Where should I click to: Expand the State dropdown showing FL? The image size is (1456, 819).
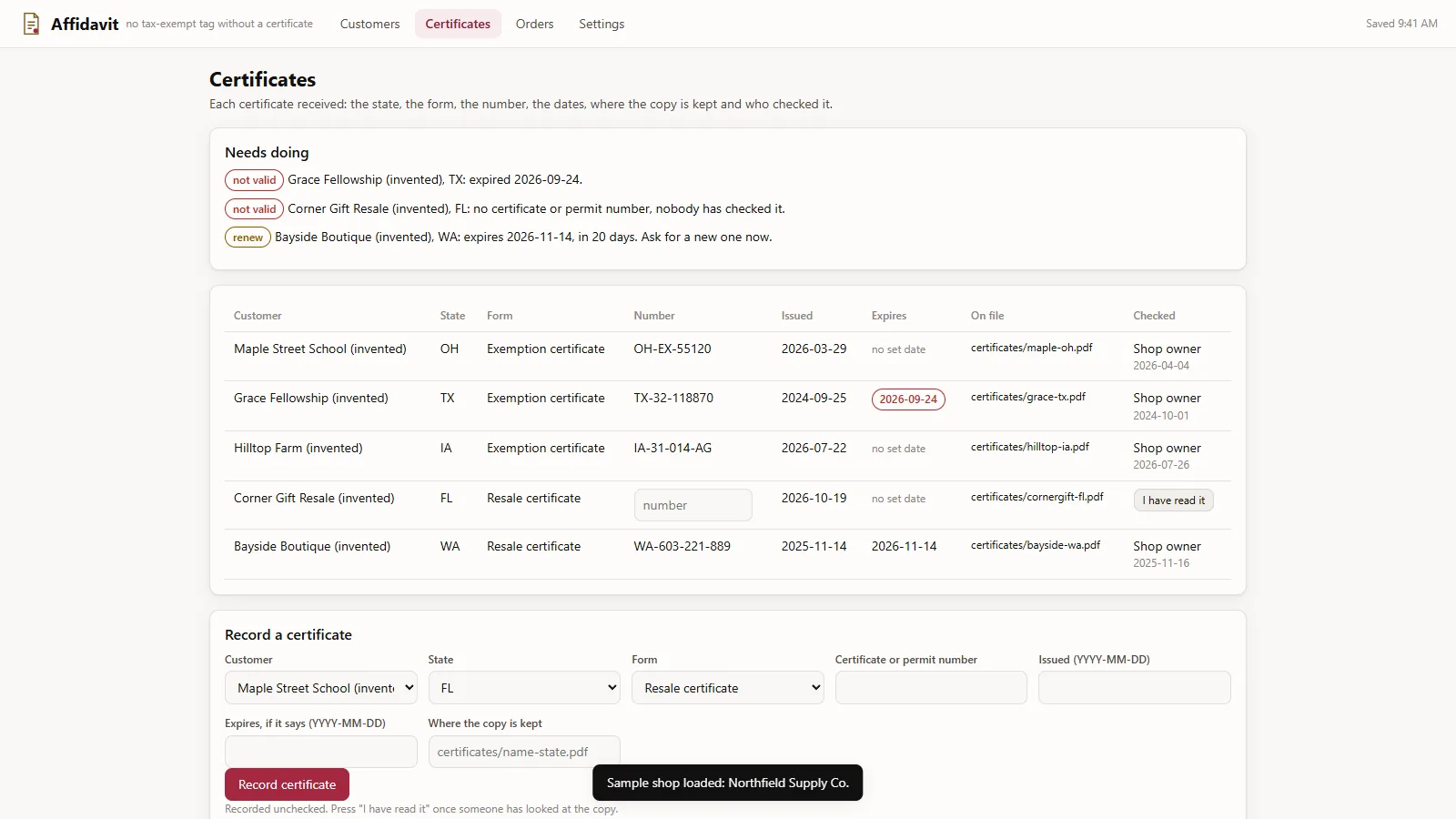pyautogui.click(x=524, y=688)
